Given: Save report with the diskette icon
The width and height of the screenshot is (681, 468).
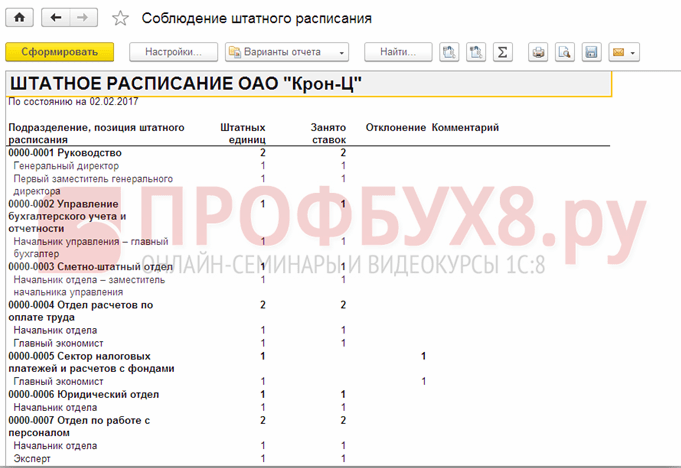Looking at the screenshot, I should tap(592, 52).
